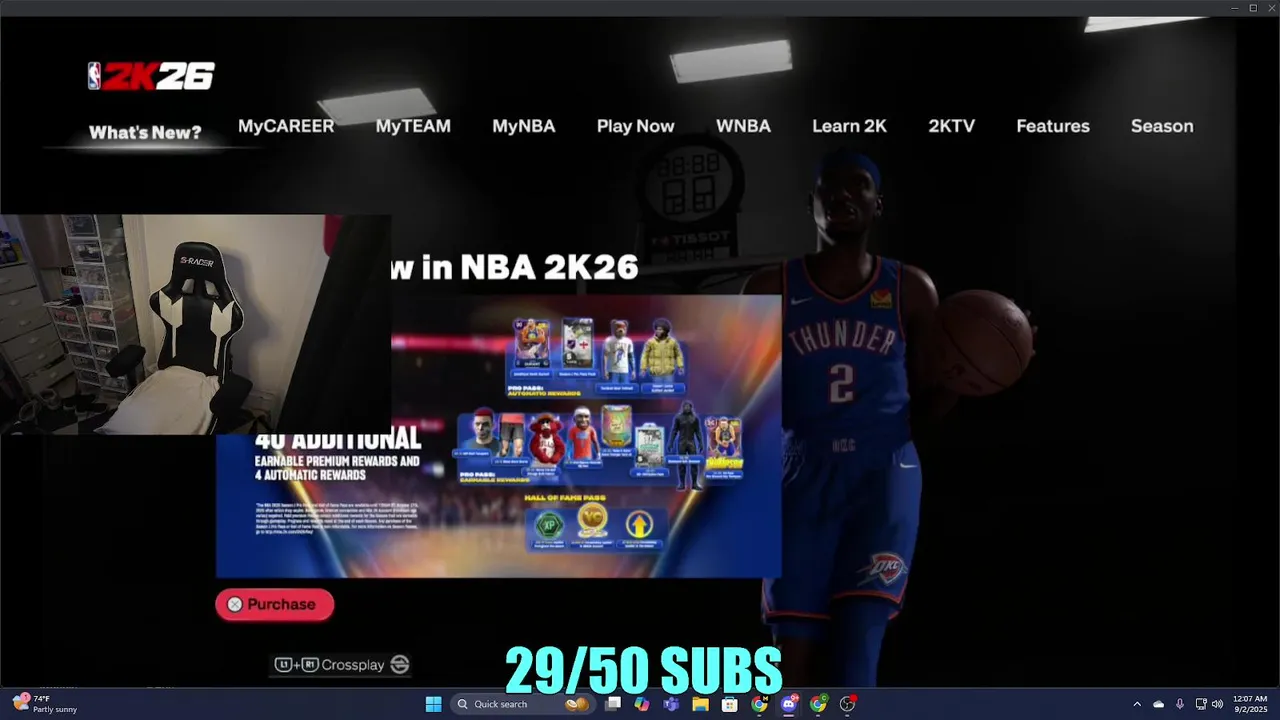Toggle Crossplay via the crossplay indicator
The height and width of the screenshot is (720, 1280).
(x=342, y=664)
